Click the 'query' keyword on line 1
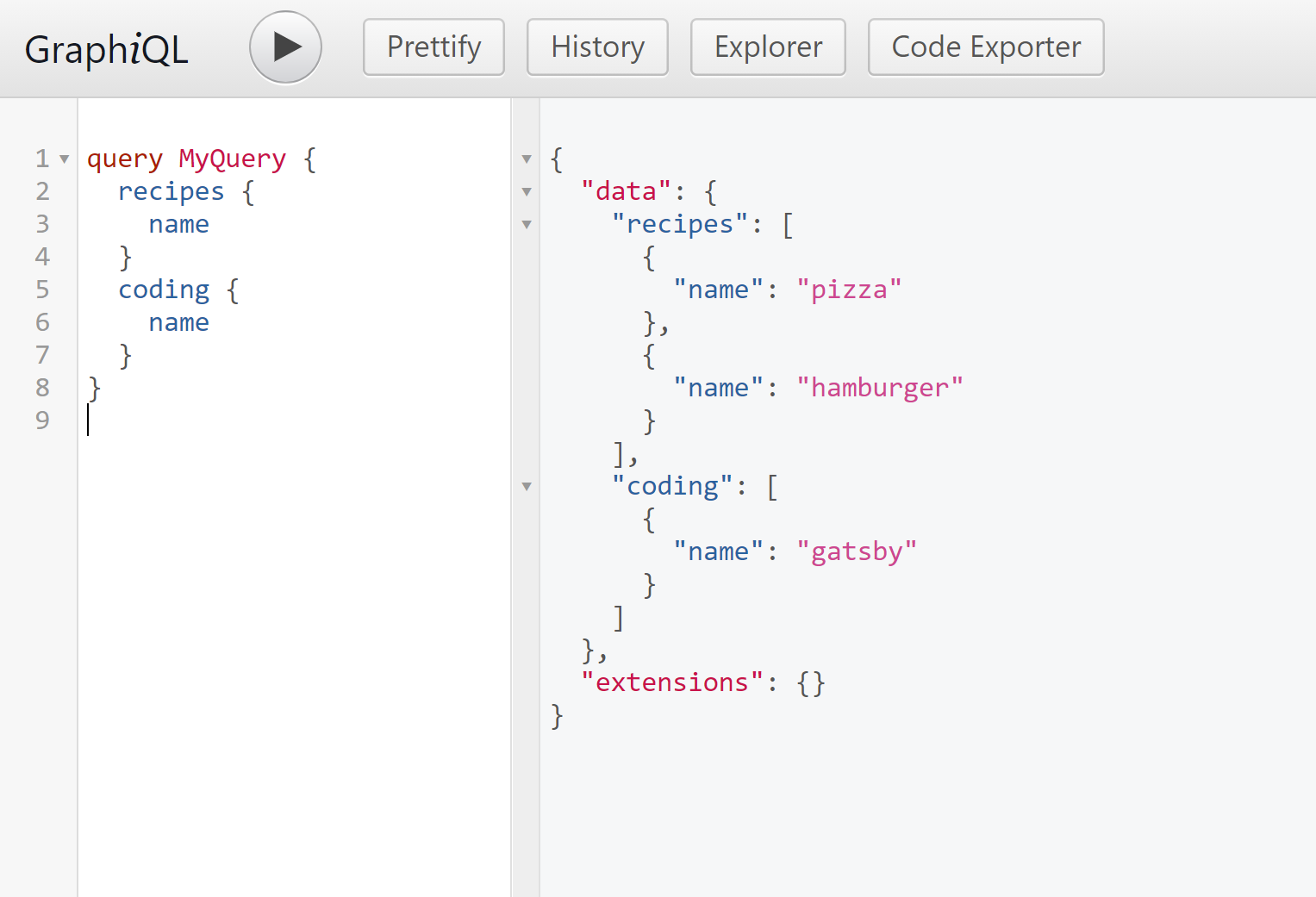This screenshot has width=1316, height=897. coord(125,159)
